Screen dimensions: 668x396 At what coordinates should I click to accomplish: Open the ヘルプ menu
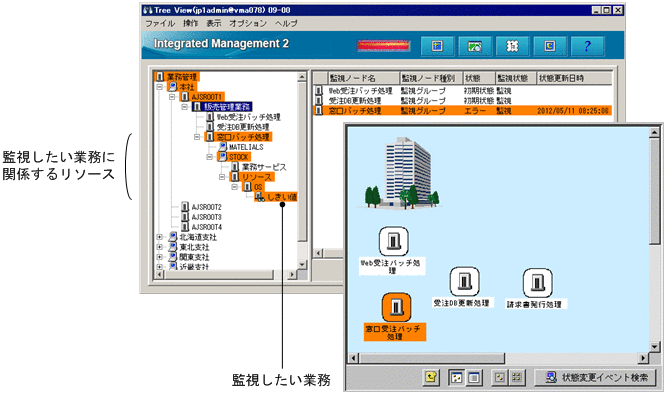286,23
